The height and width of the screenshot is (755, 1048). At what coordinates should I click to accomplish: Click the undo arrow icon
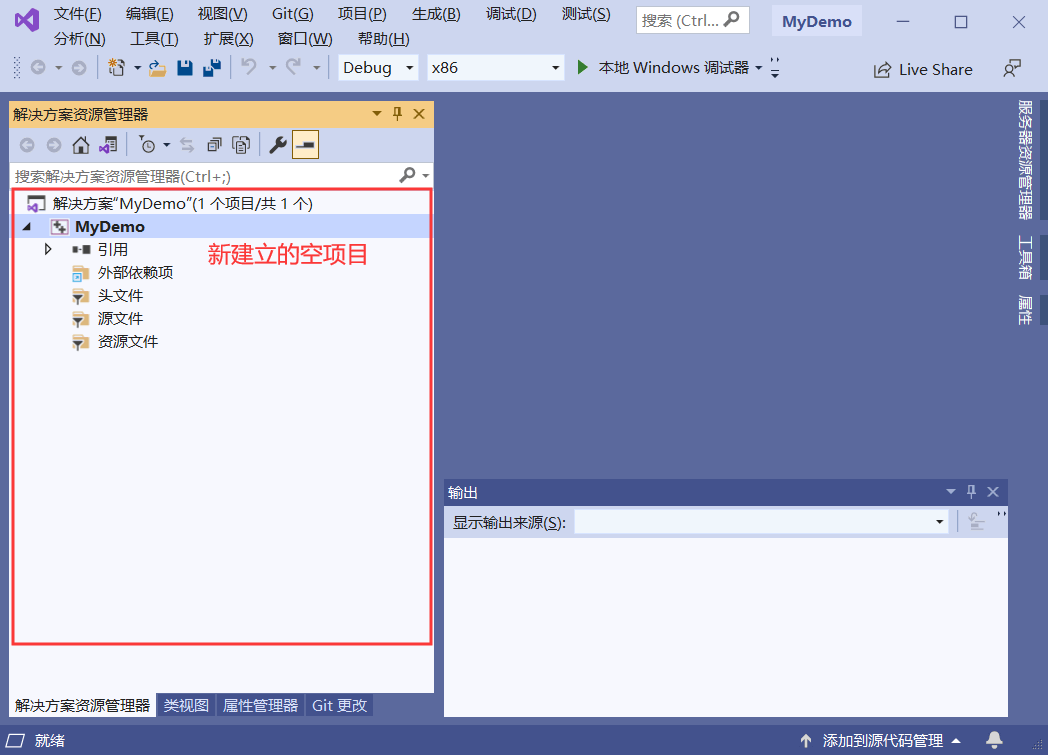[x=249, y=67]
